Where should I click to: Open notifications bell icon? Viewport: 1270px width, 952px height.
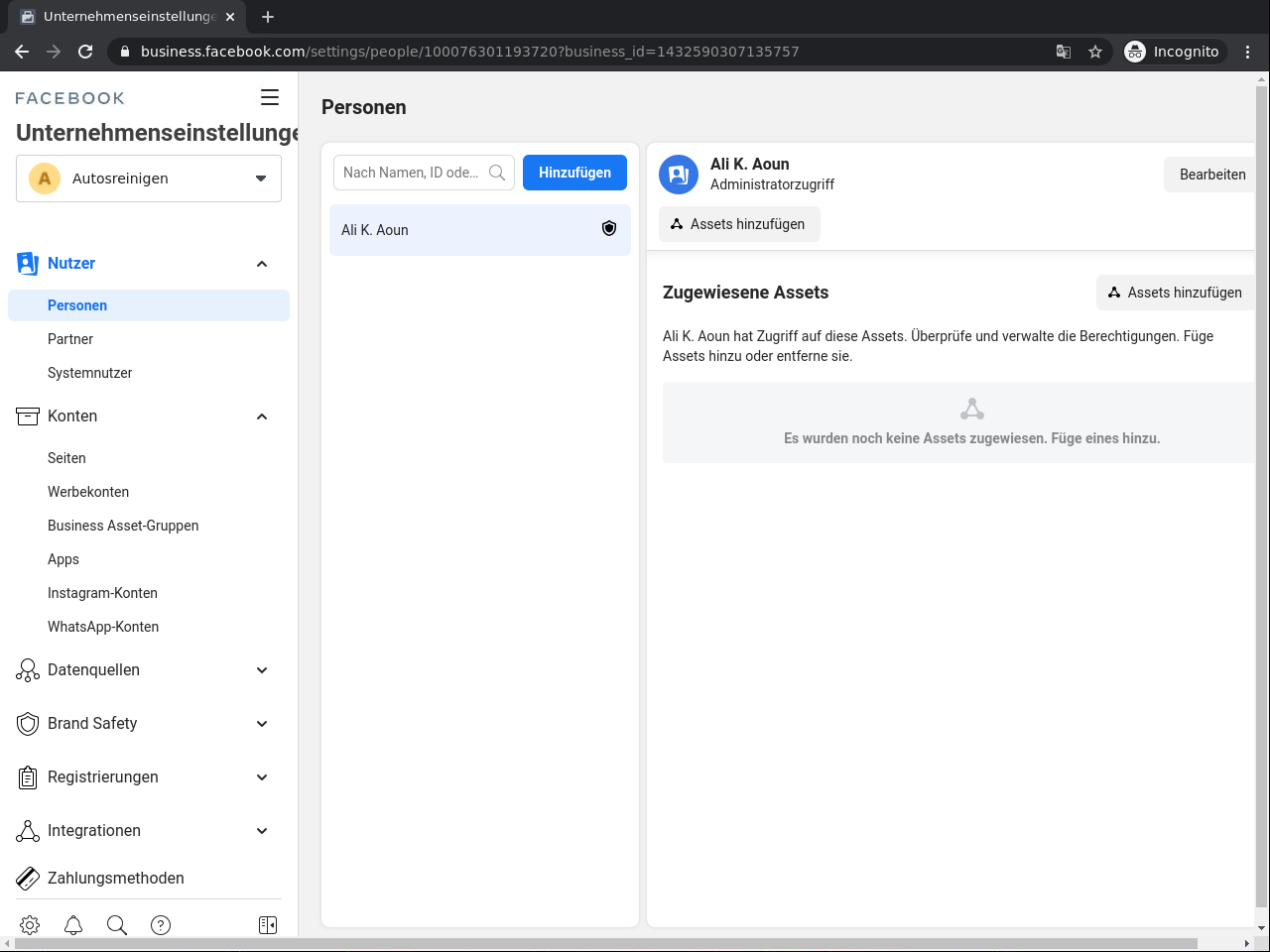point(73,925)
